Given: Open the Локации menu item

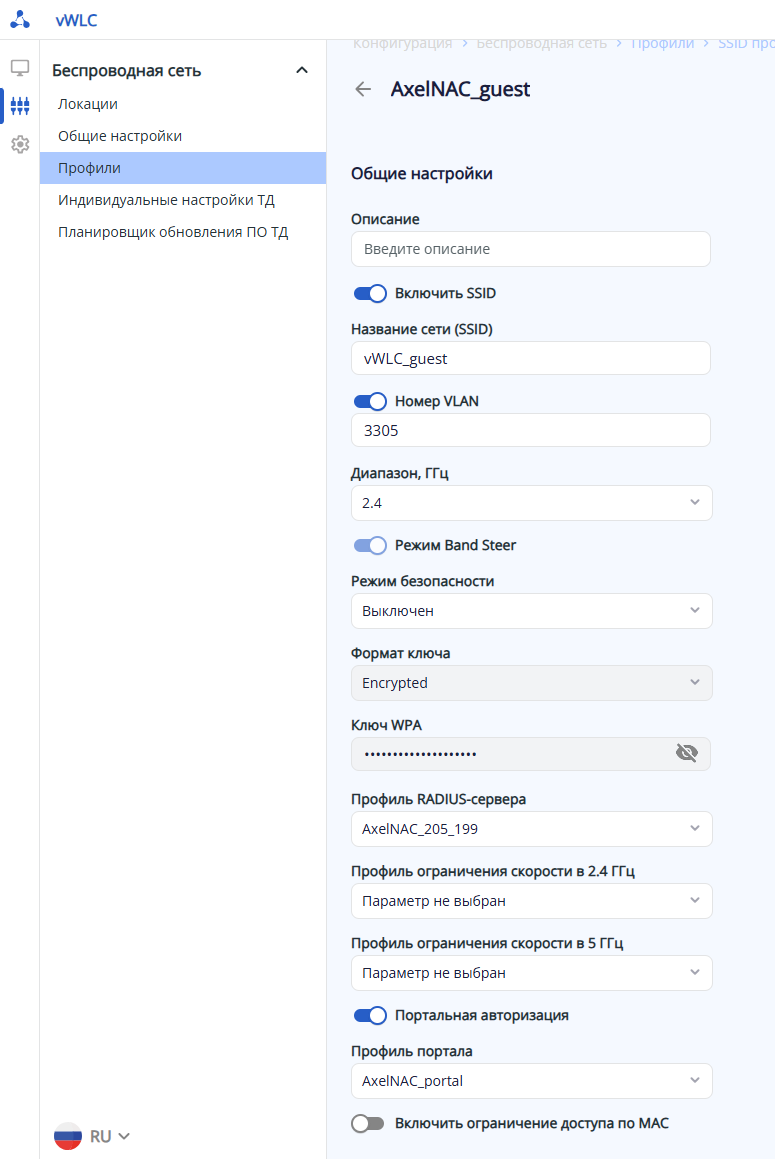Looking at the screenshot, I should (88, 104).
